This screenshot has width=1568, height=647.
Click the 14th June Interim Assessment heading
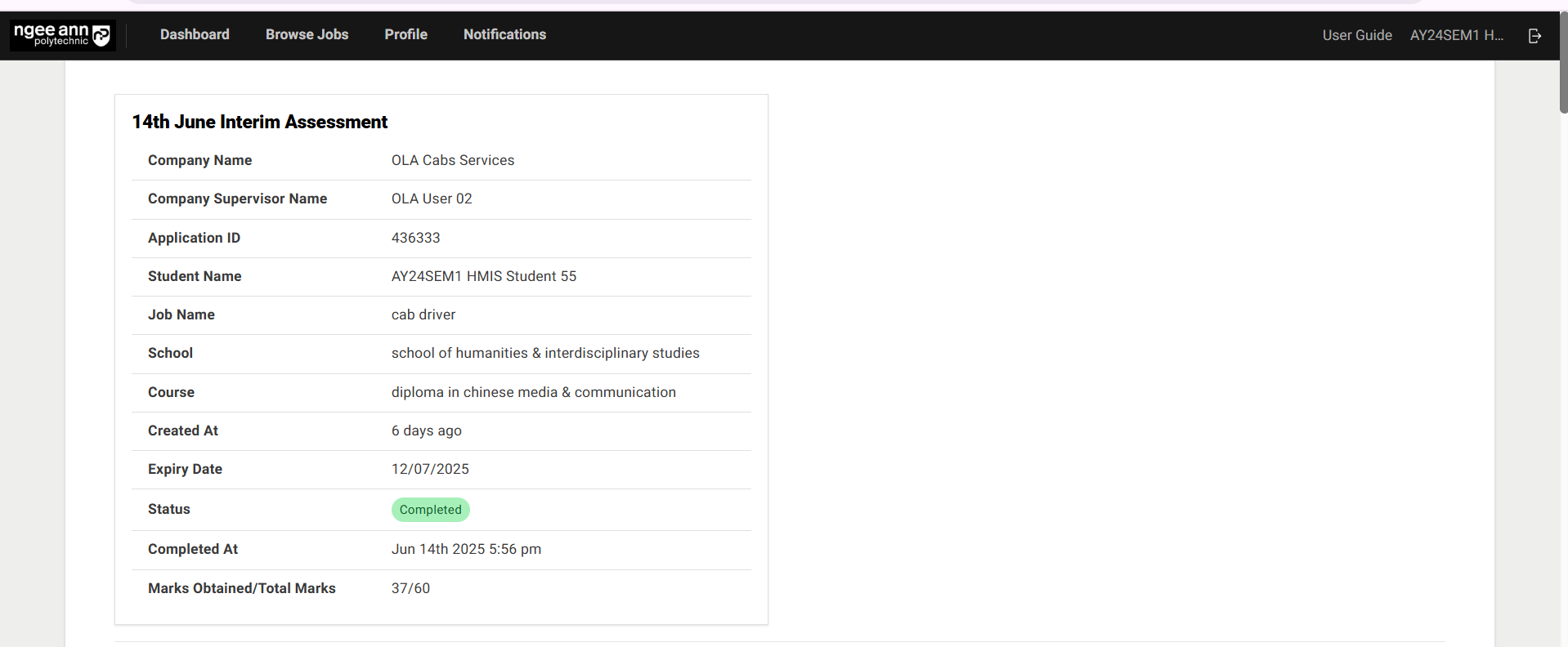pos(260,122)
